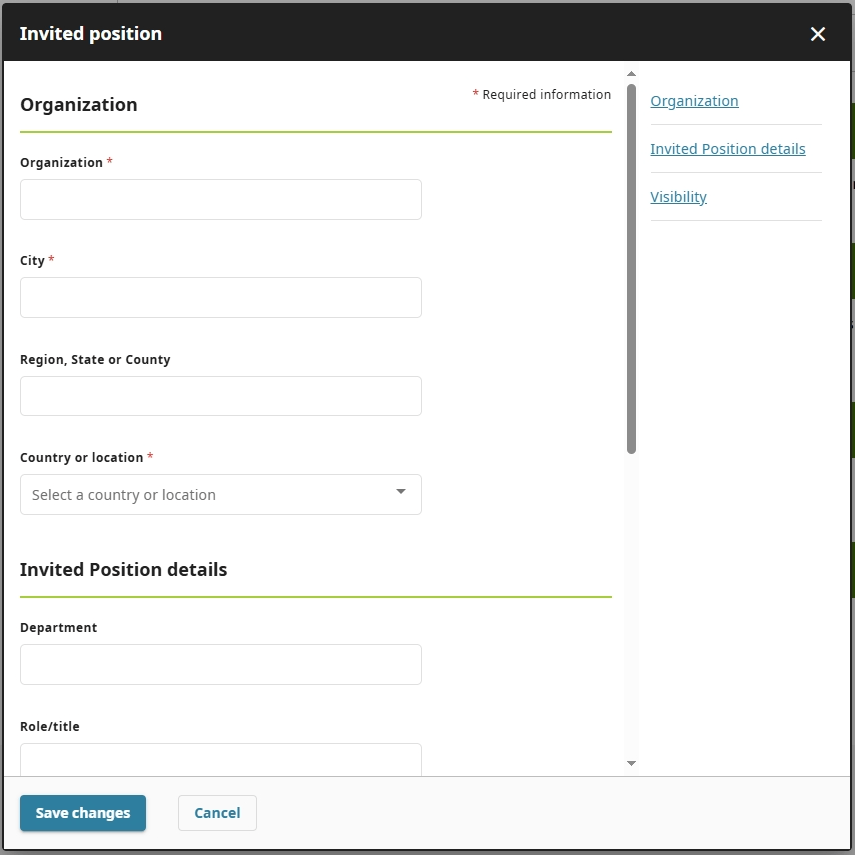The image size is (855, 855).
Task: Focus the Organization text input
Action: (x=220, y=200)
